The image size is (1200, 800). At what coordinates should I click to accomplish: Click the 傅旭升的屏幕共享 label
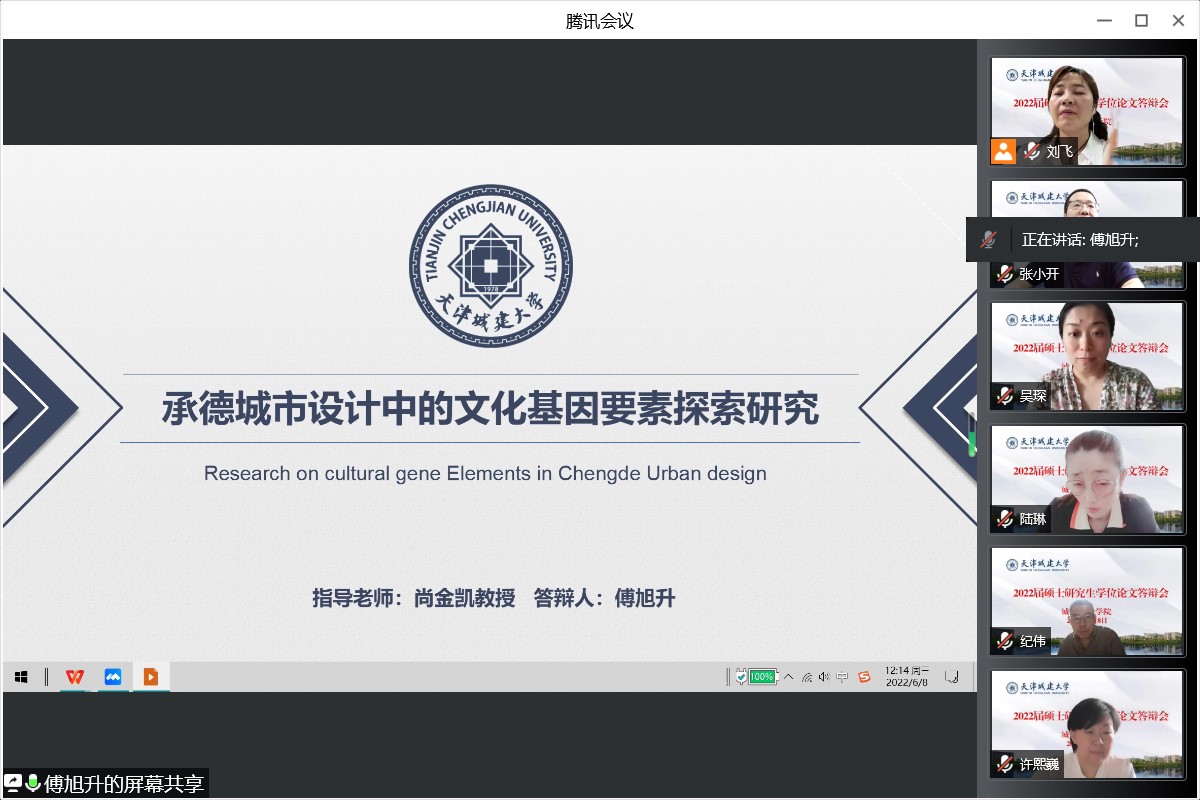(123, 784)
